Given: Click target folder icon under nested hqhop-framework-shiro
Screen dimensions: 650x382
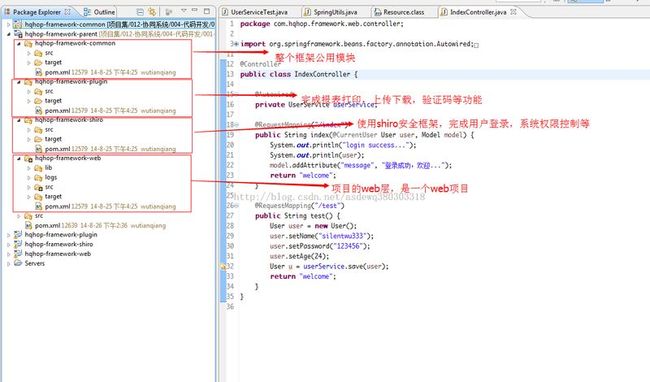Looking at the screenshot, I should coord(38,139).
